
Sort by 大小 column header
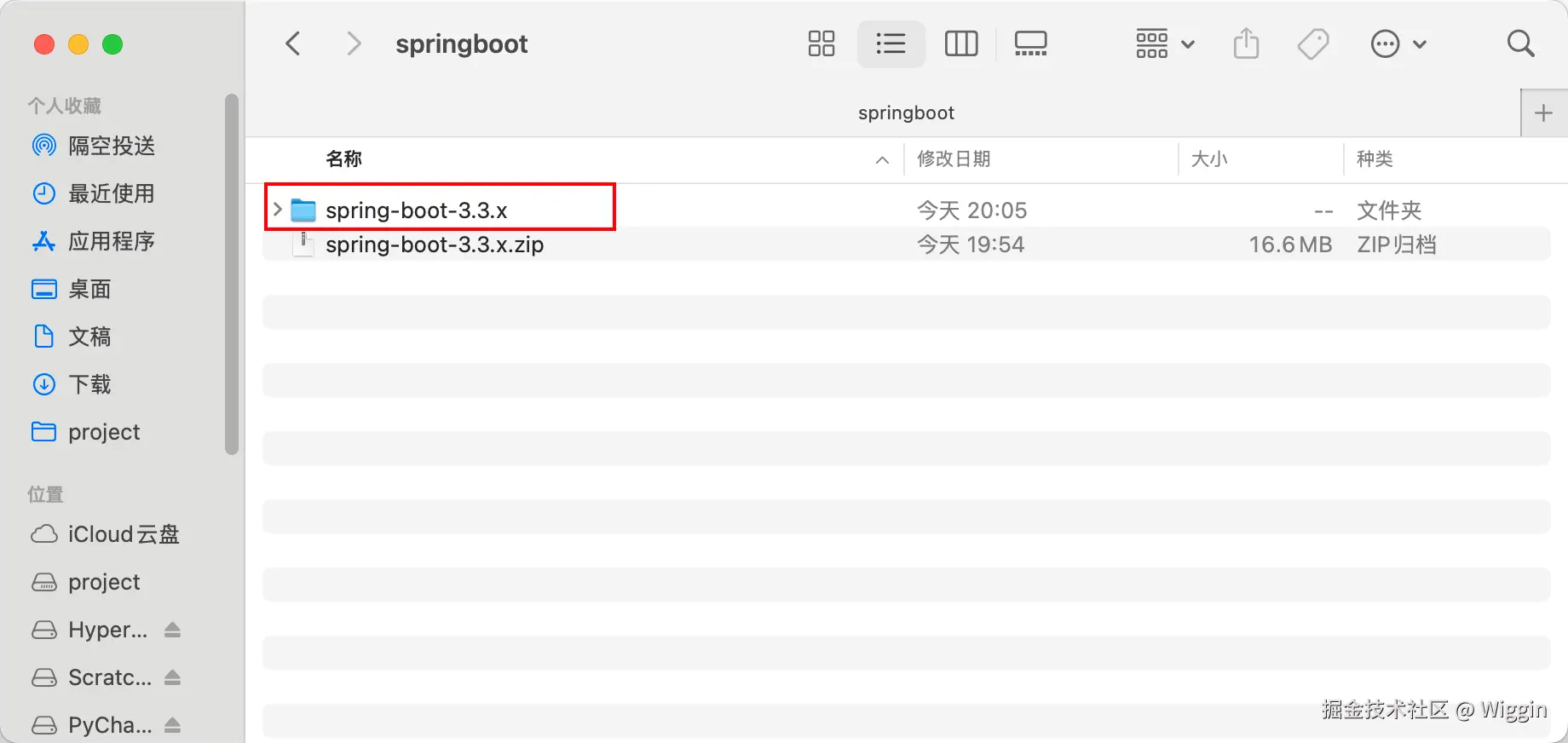[x=1208, y=158]
